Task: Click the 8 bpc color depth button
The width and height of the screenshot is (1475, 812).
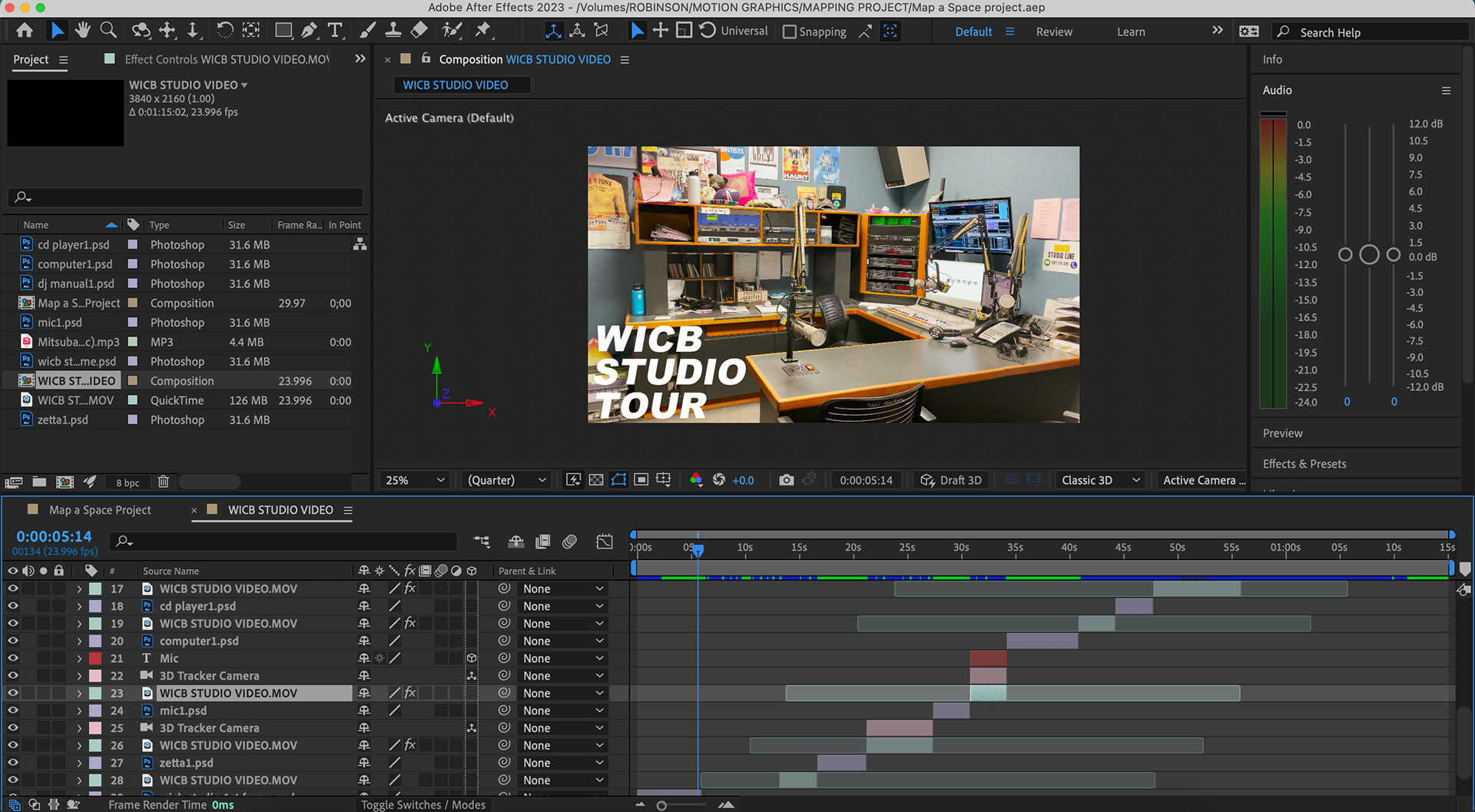Action: pos(128,482)
